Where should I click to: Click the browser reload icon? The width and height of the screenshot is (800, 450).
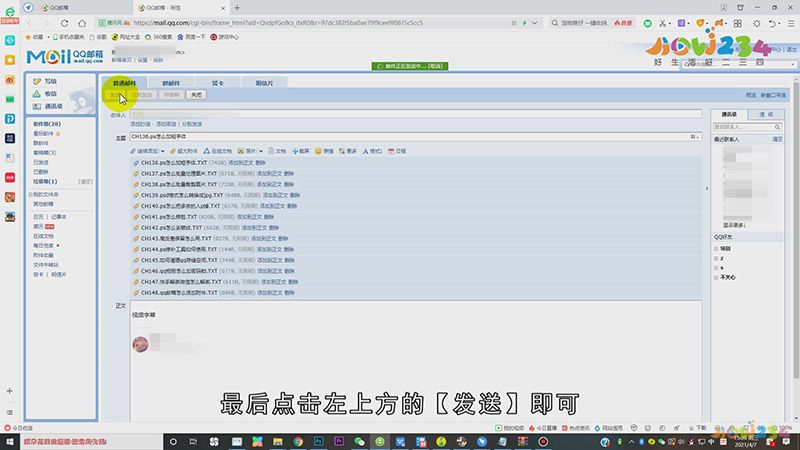pyautogui.click(x=64, y=23)
